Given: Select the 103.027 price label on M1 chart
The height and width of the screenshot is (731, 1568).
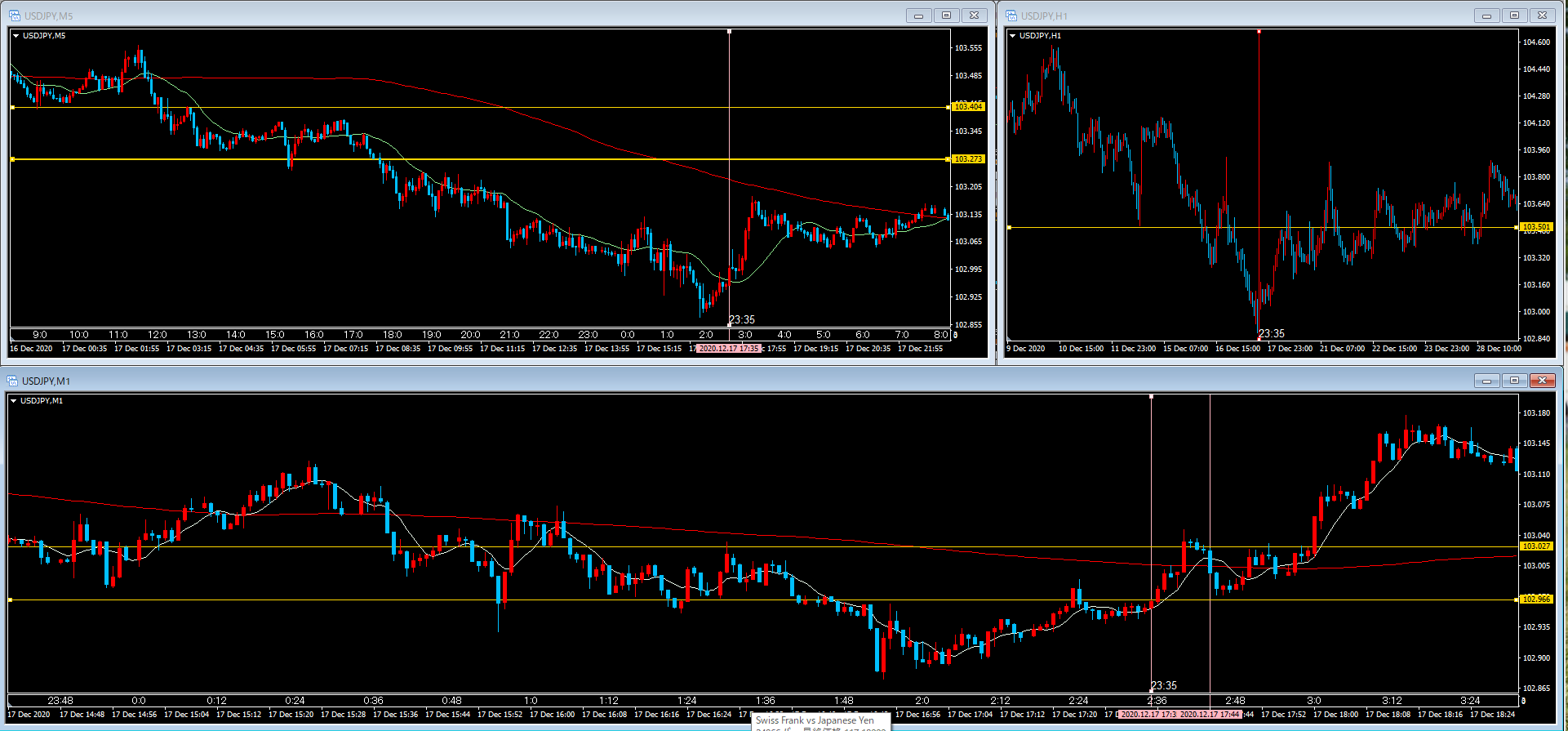Looking at the screenshot, I should click(x=1536, y=546).
